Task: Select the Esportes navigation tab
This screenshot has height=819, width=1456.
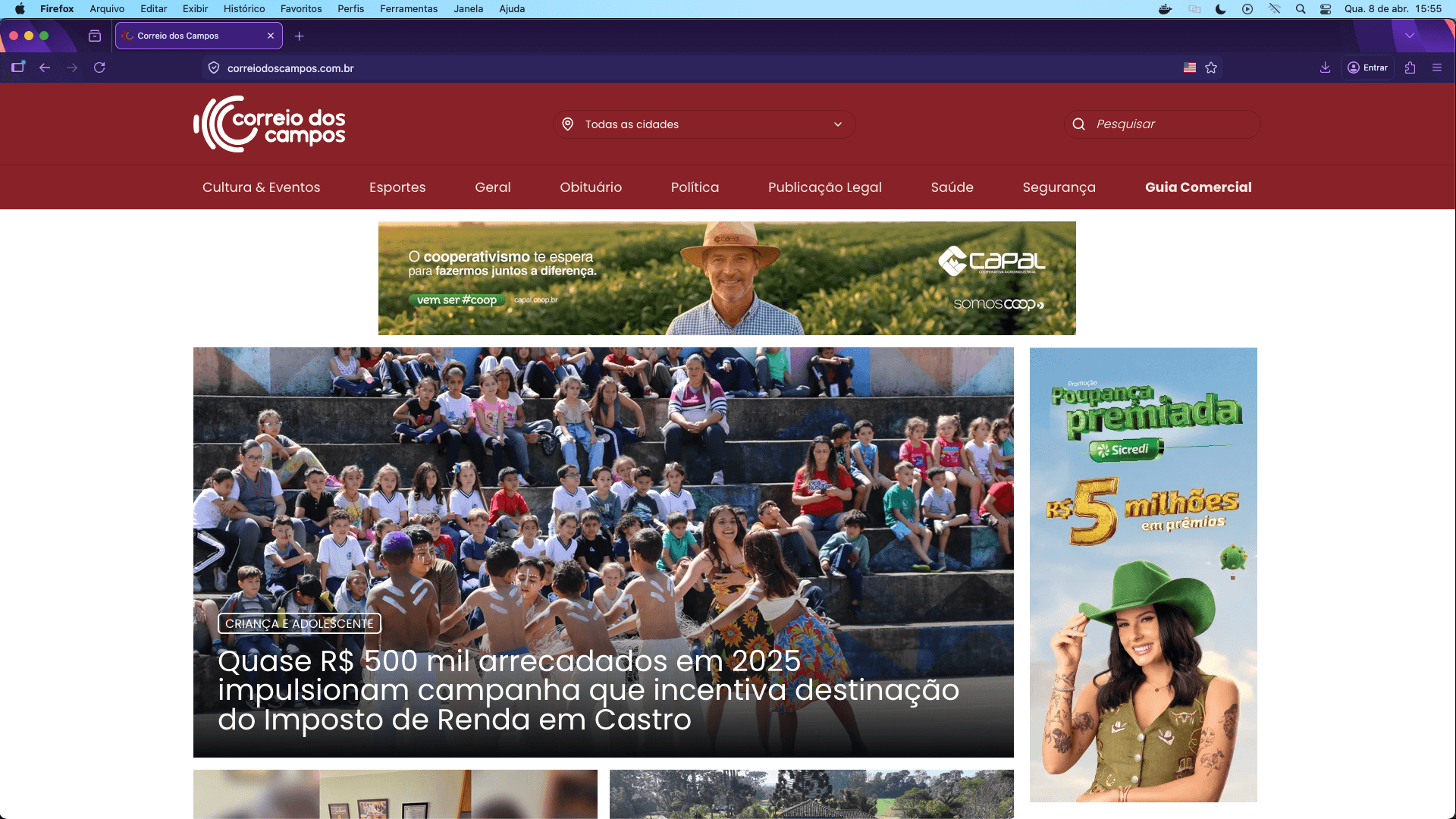Action: (397, 187)
